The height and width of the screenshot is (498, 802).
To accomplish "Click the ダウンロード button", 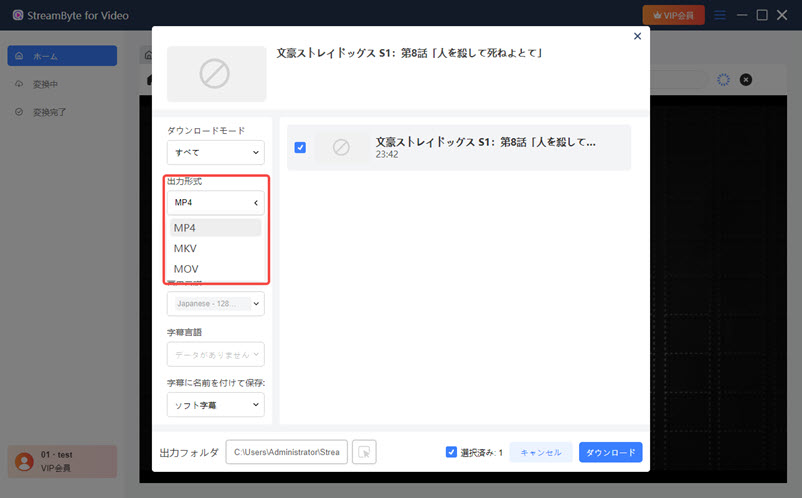I will click(x=610, y=452).
